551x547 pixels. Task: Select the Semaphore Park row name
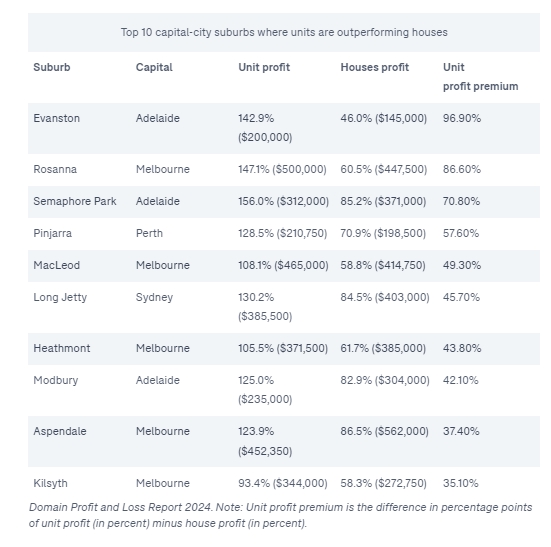tap(74, 201)
